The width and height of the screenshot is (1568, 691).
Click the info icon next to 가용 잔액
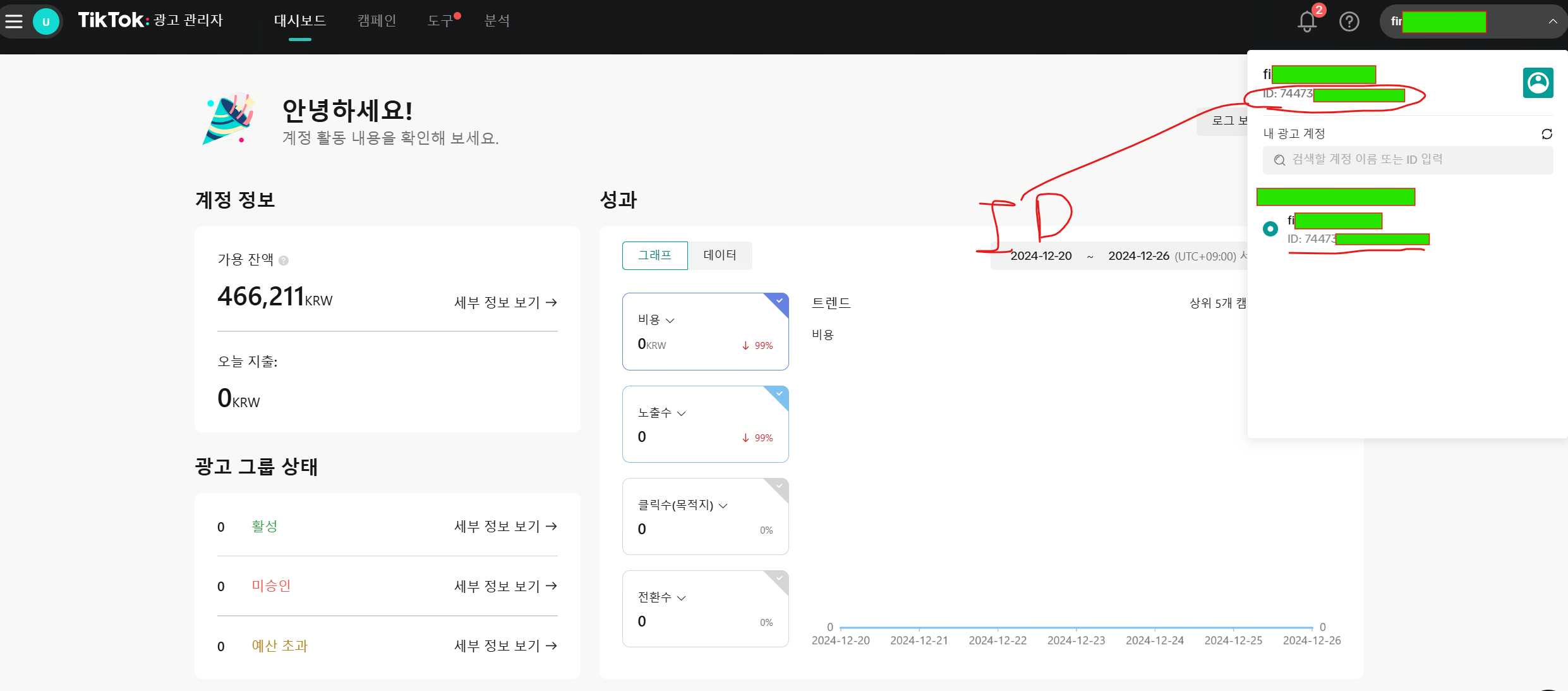[x=284, y=260]
